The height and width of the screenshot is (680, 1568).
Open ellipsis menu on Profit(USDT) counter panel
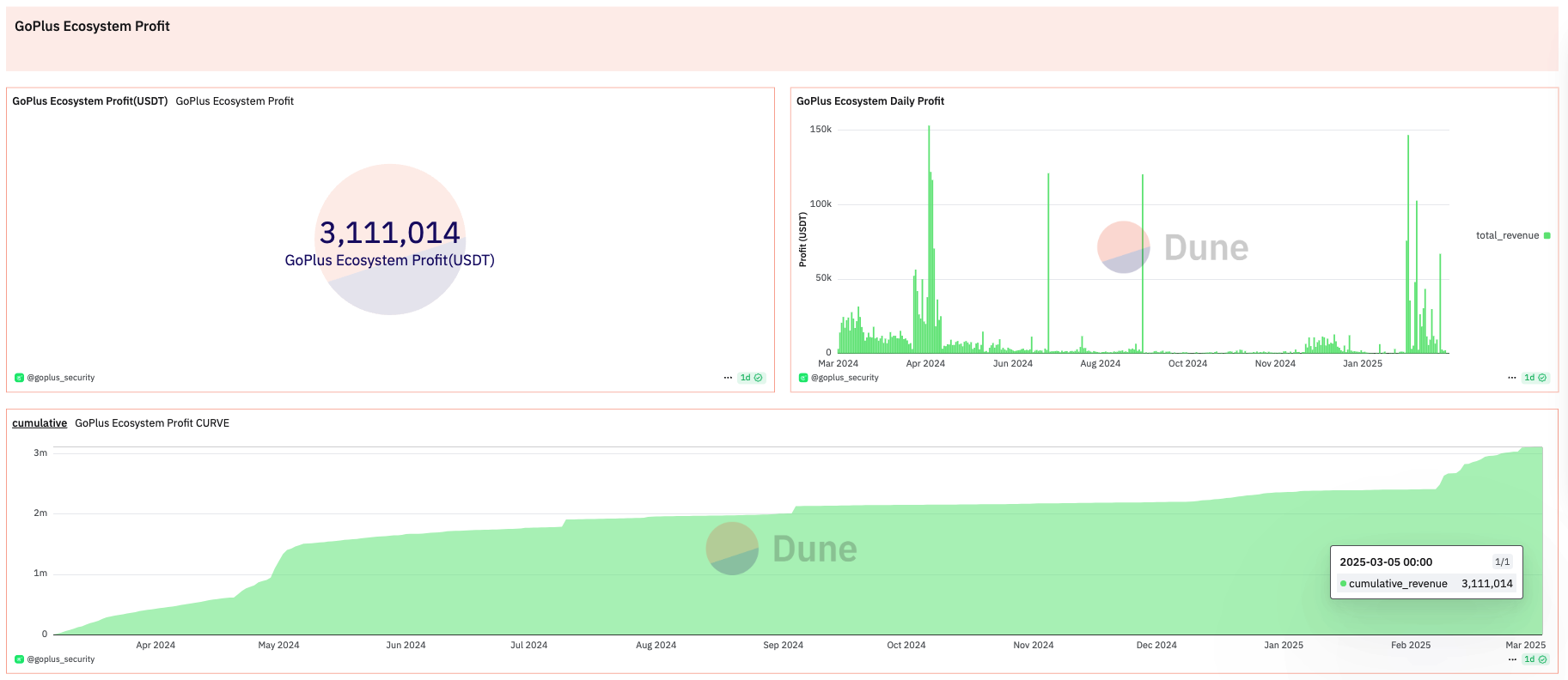(728, 378)
